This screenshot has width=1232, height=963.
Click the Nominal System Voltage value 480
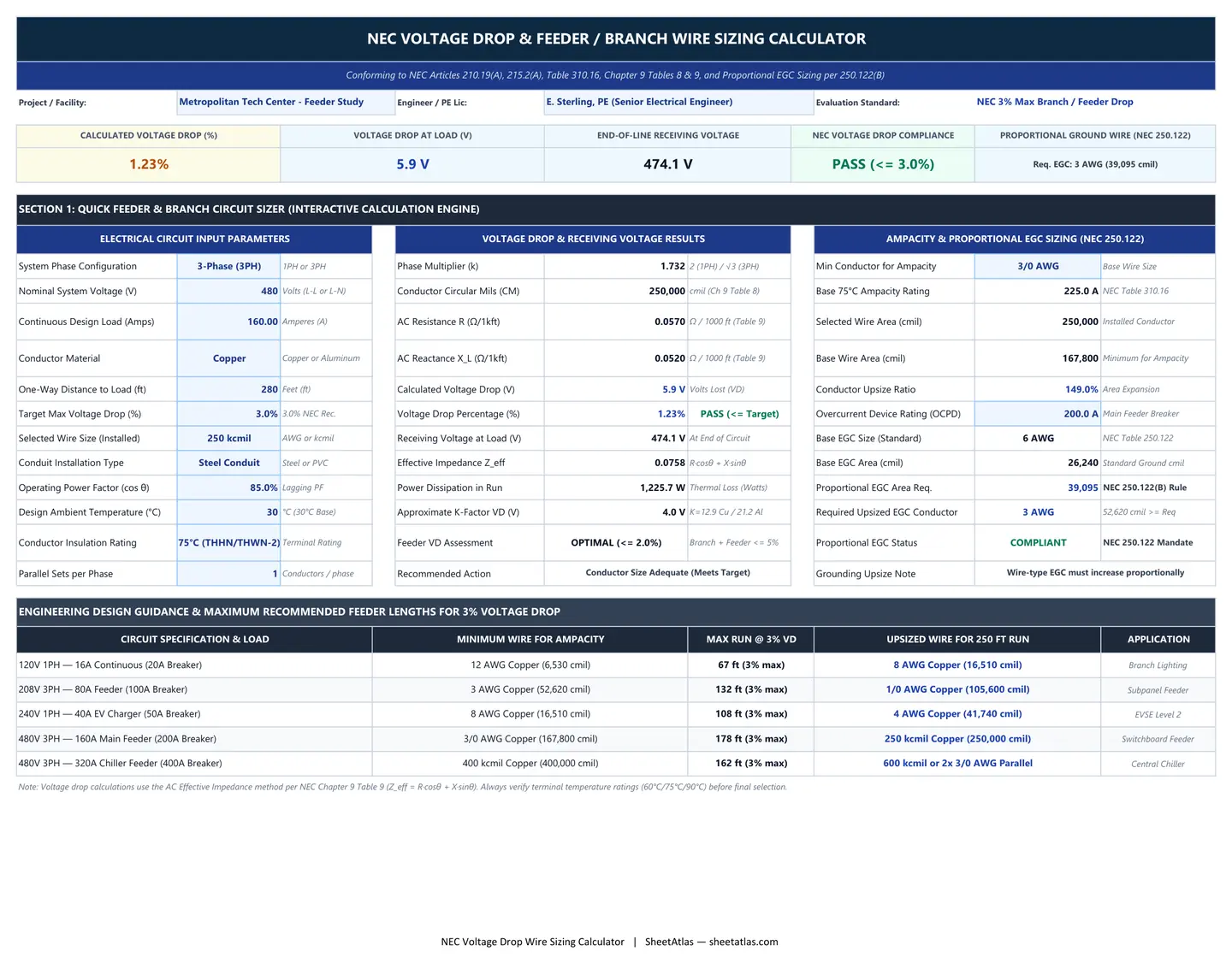coord(228,291)
